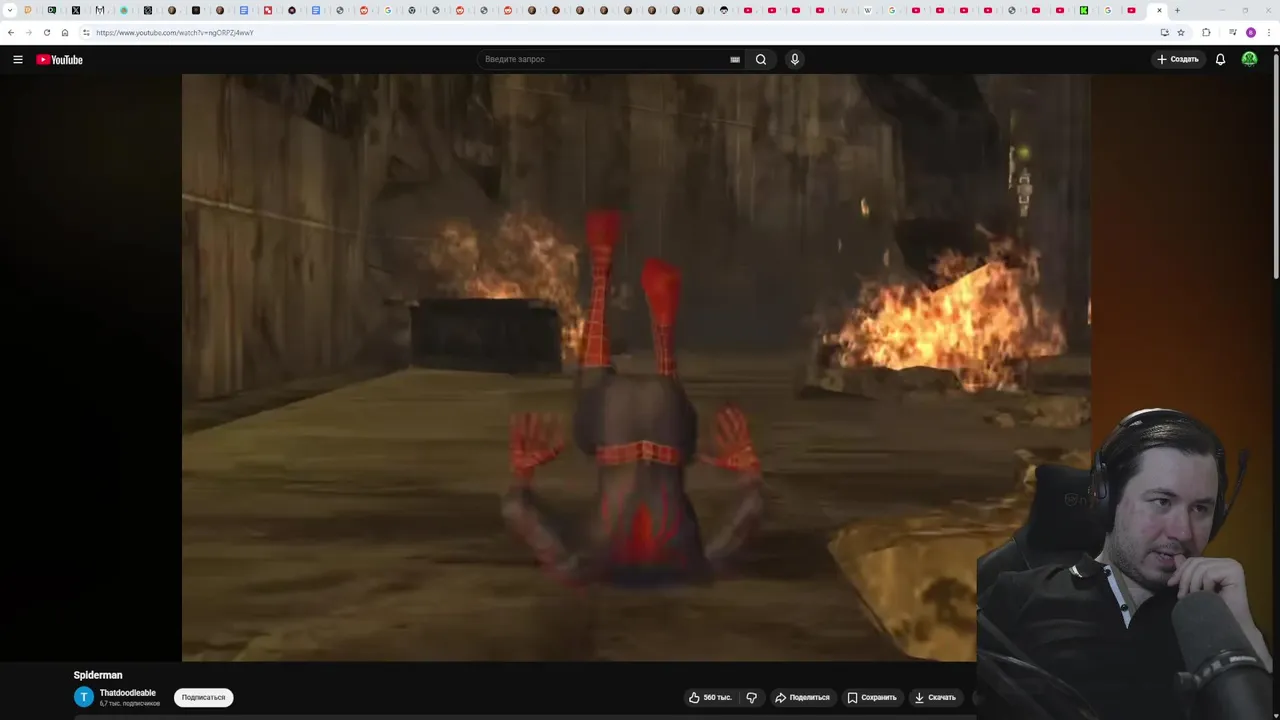This screenshot has width=1280, height=720.
Task: Open the Создать create menu
Action: coord(1177,59)
